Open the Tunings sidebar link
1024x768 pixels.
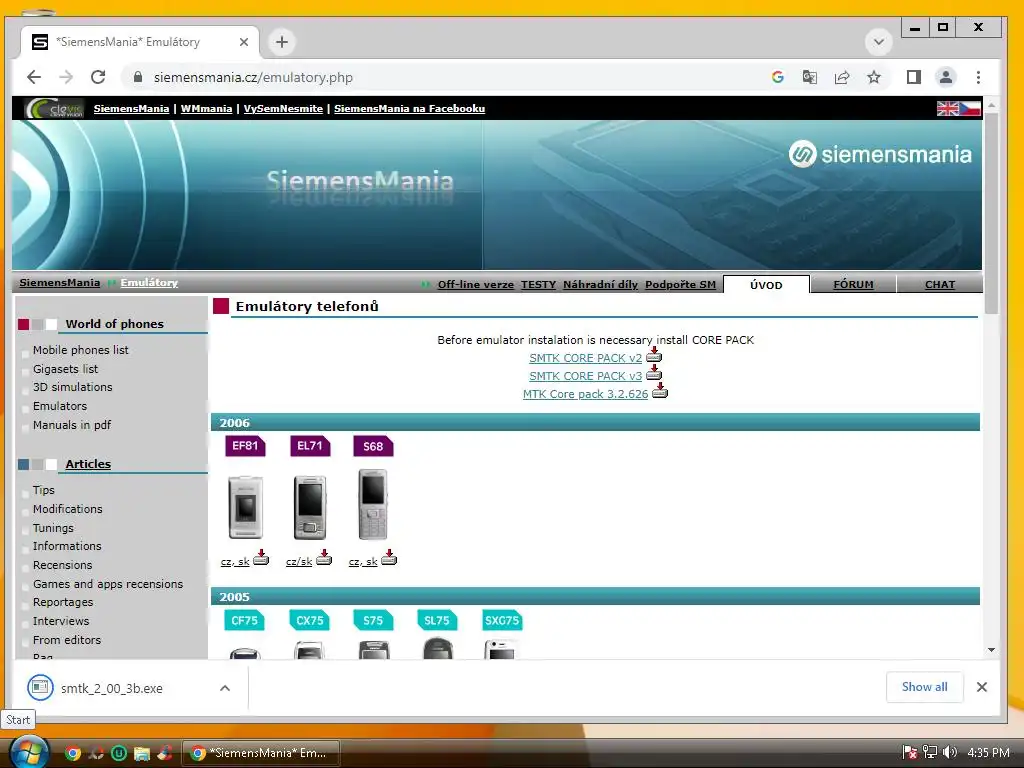tap(53, 528)
